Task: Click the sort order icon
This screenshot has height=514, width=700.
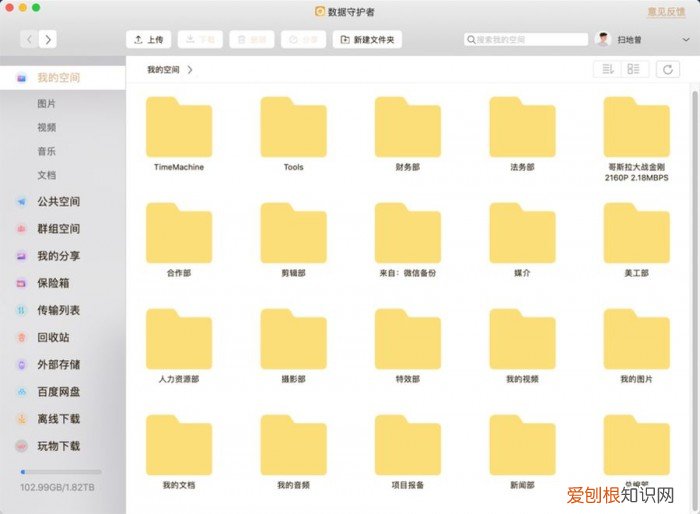Action: click(608, 69)
